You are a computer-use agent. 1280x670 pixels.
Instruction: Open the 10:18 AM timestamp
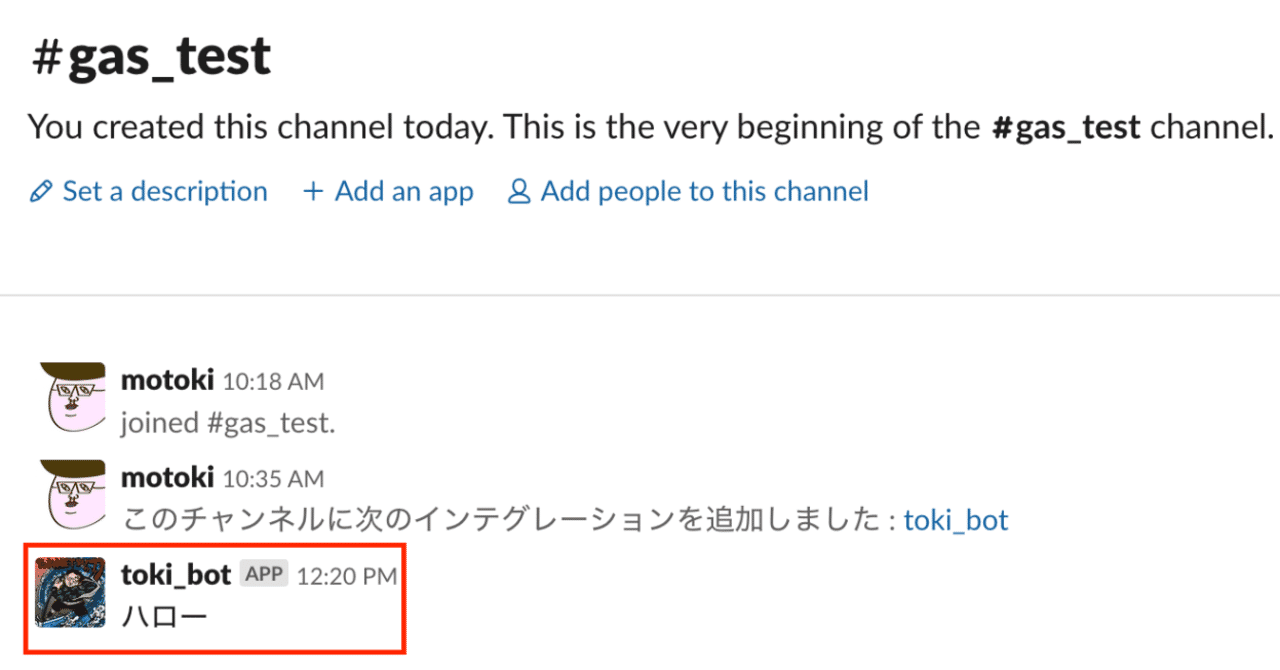click(273, 382)
